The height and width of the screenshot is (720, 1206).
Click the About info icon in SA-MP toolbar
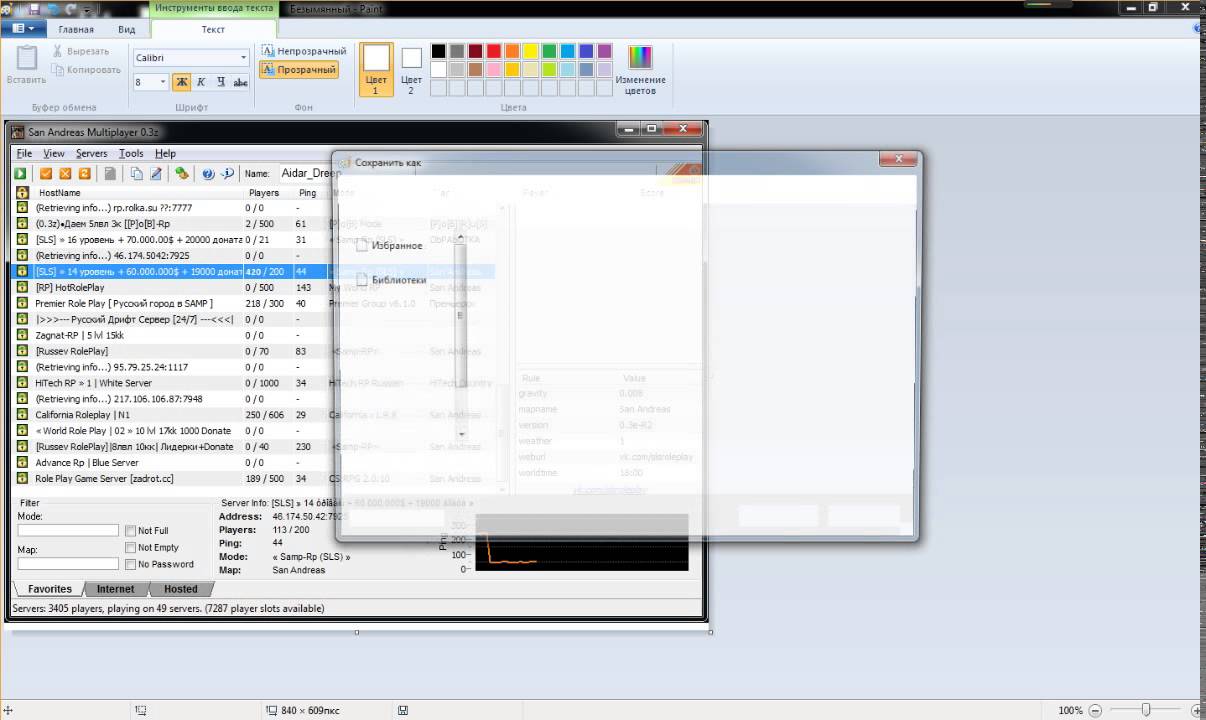227,173
